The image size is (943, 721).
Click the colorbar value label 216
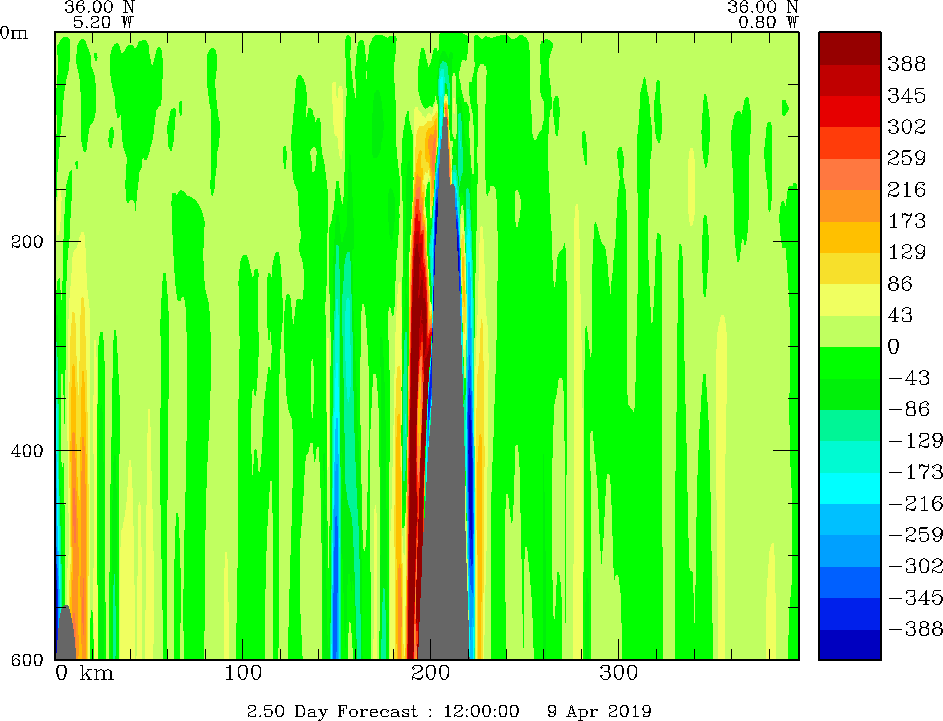(x=906, y=189)
